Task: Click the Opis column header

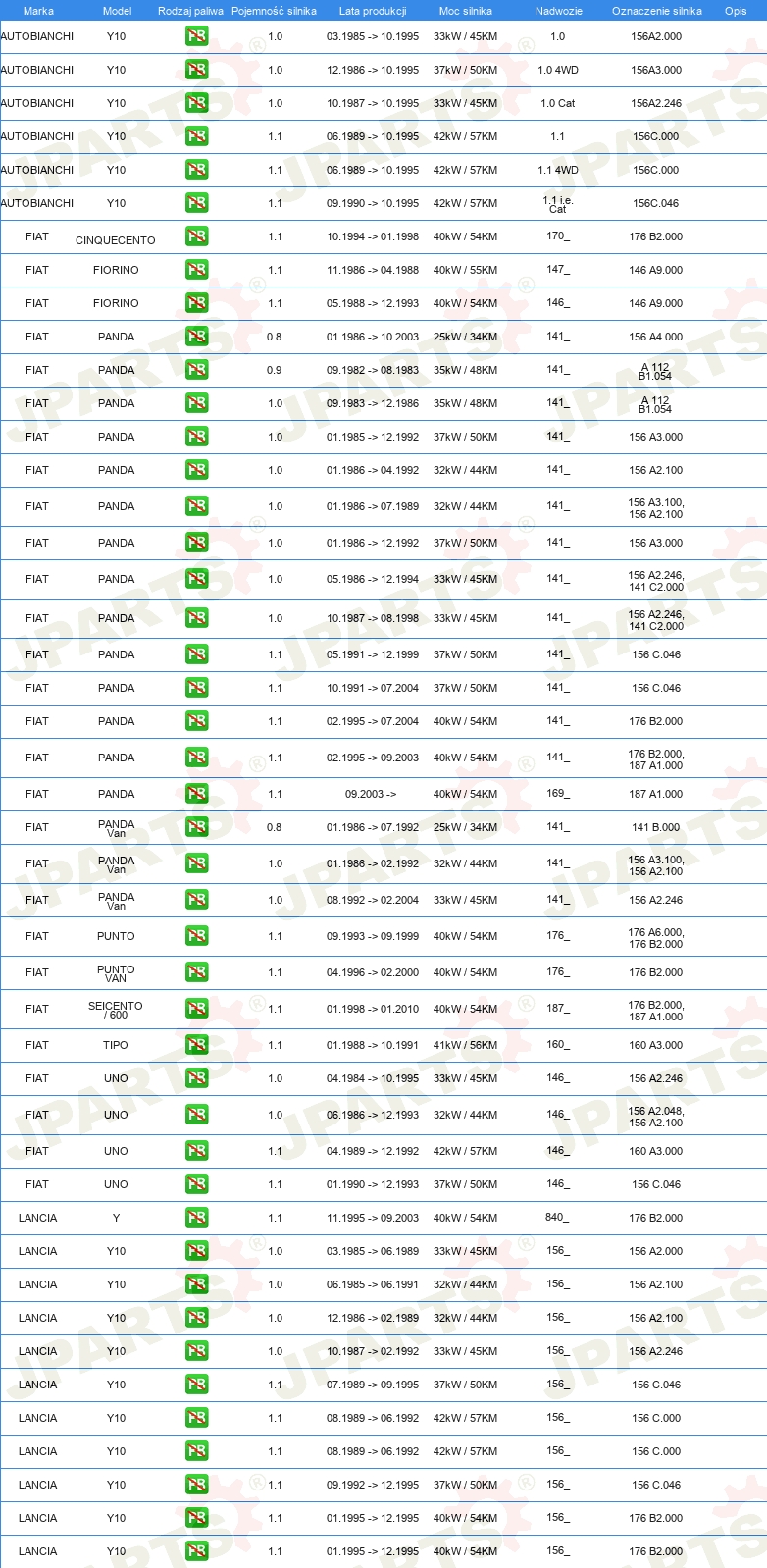Action: coord(736,11)
